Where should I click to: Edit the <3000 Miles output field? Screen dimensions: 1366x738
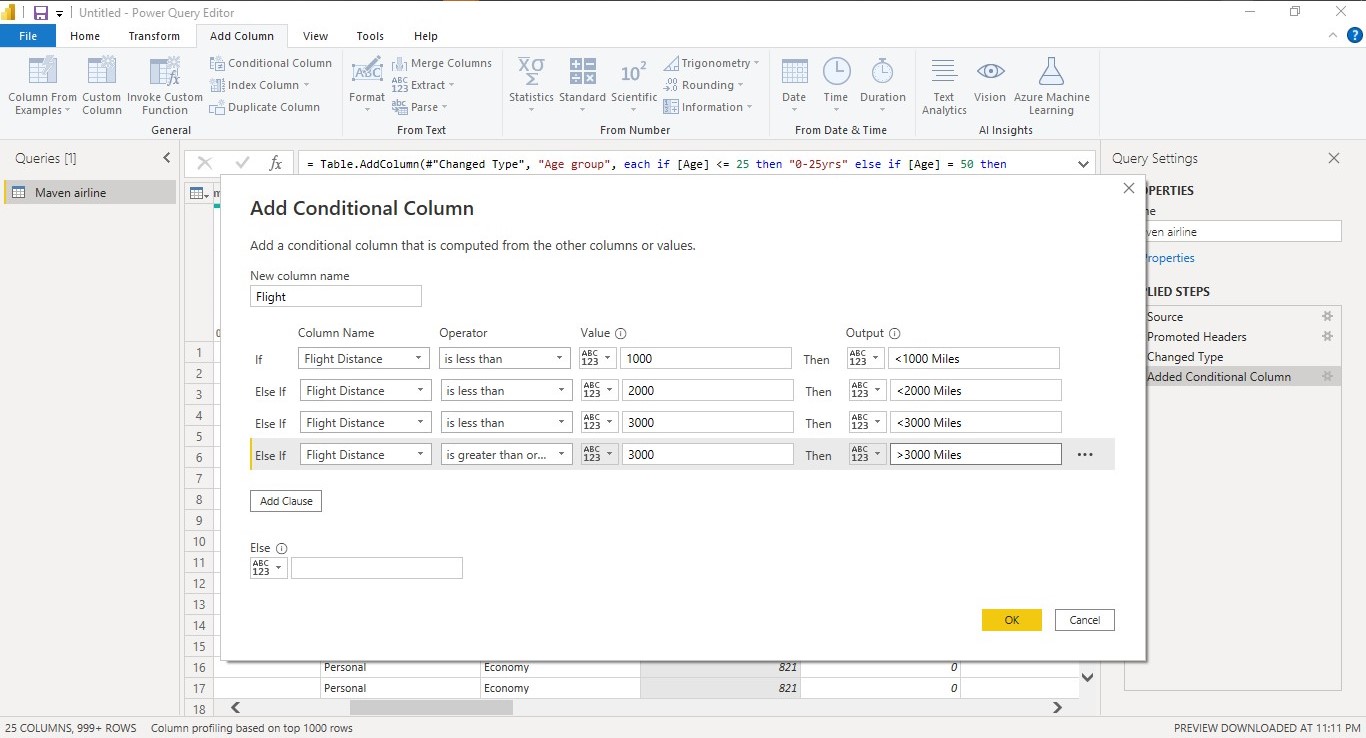click(975, 423)
